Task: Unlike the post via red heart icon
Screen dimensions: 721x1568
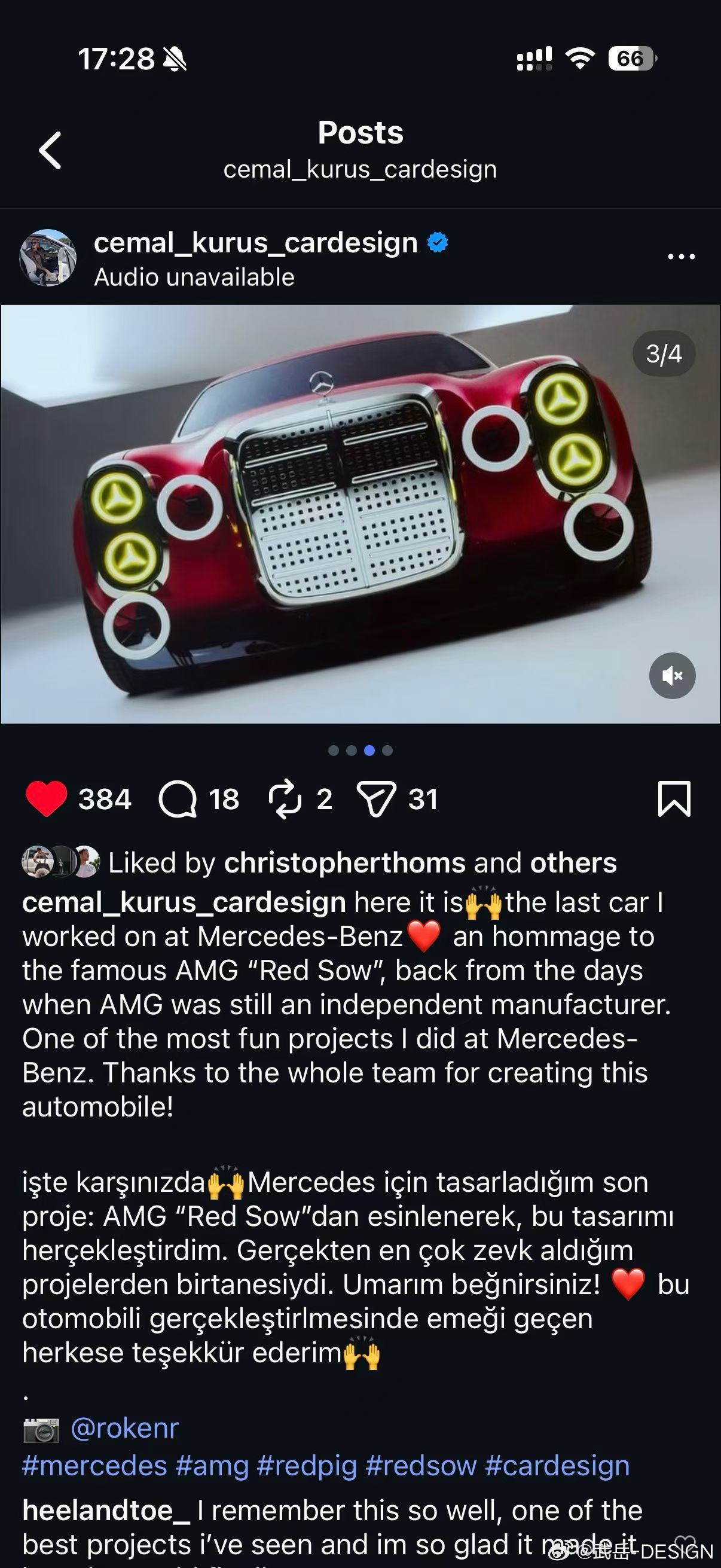Action: coord(46,798)
